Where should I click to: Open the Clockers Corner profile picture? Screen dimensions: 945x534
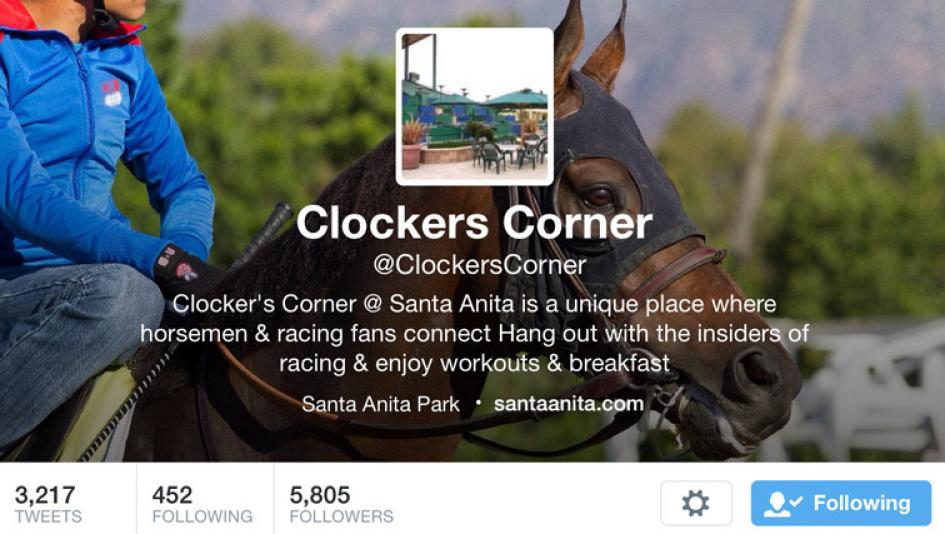(x=474, y=107)
